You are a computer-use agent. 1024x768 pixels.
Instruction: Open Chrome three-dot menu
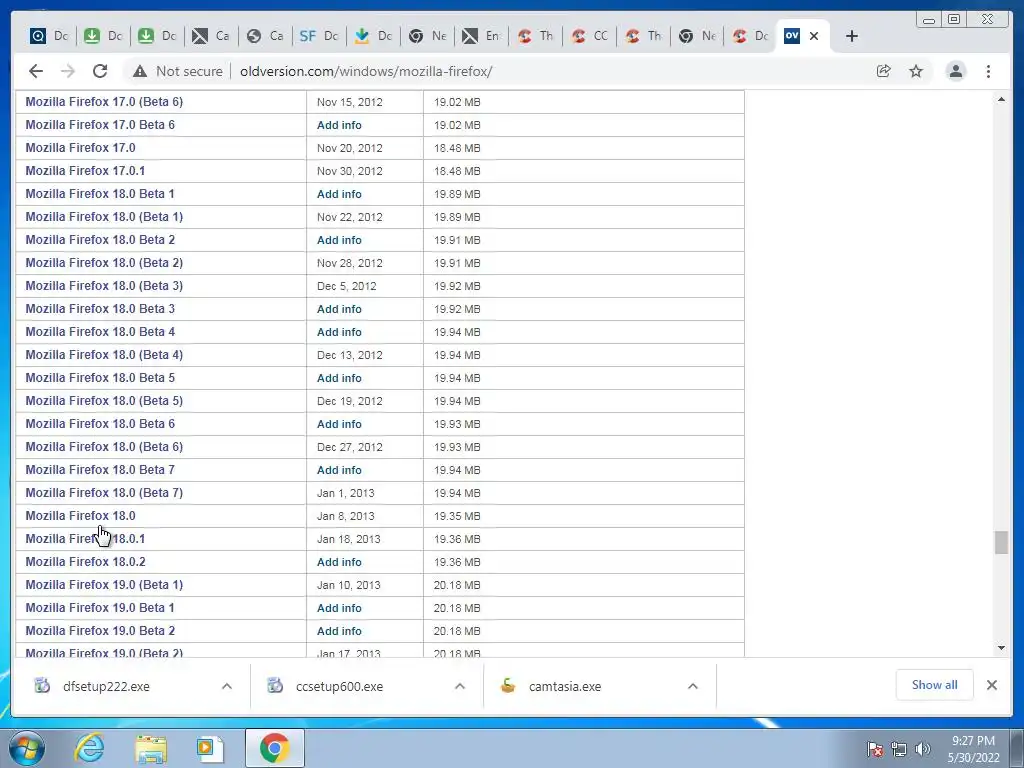988,71
